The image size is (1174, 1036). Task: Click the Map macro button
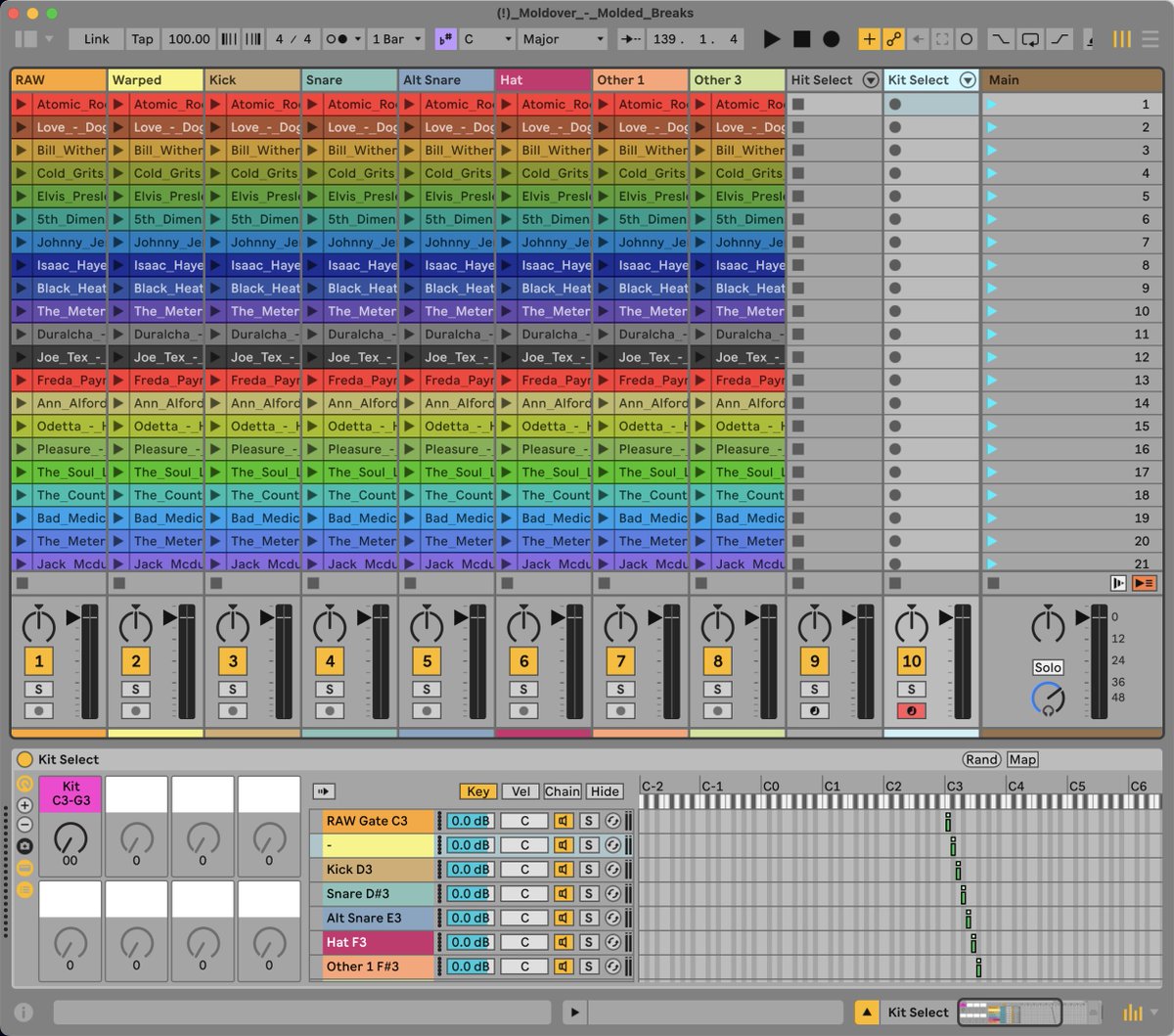(1022, 759)
